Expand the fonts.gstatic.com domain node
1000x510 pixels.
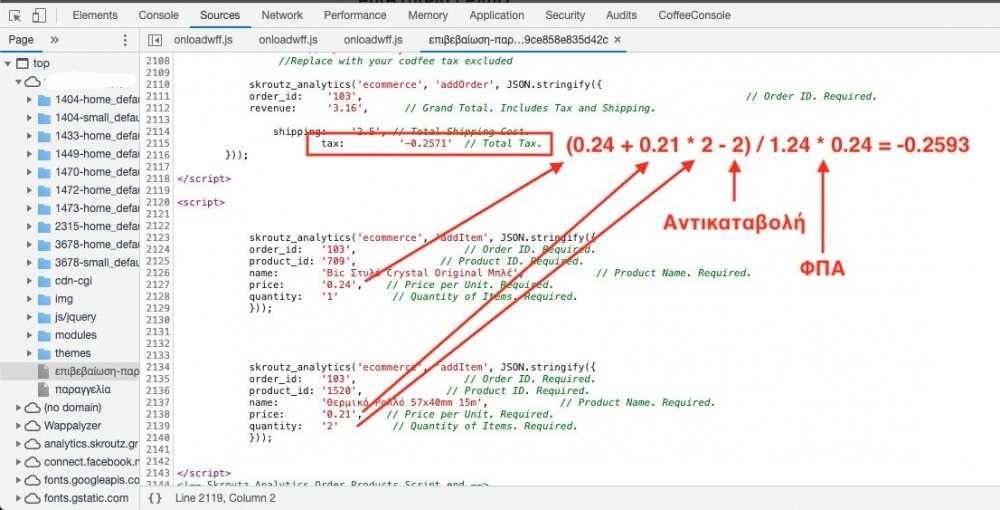pyautogui.click(x=18, y=498)
